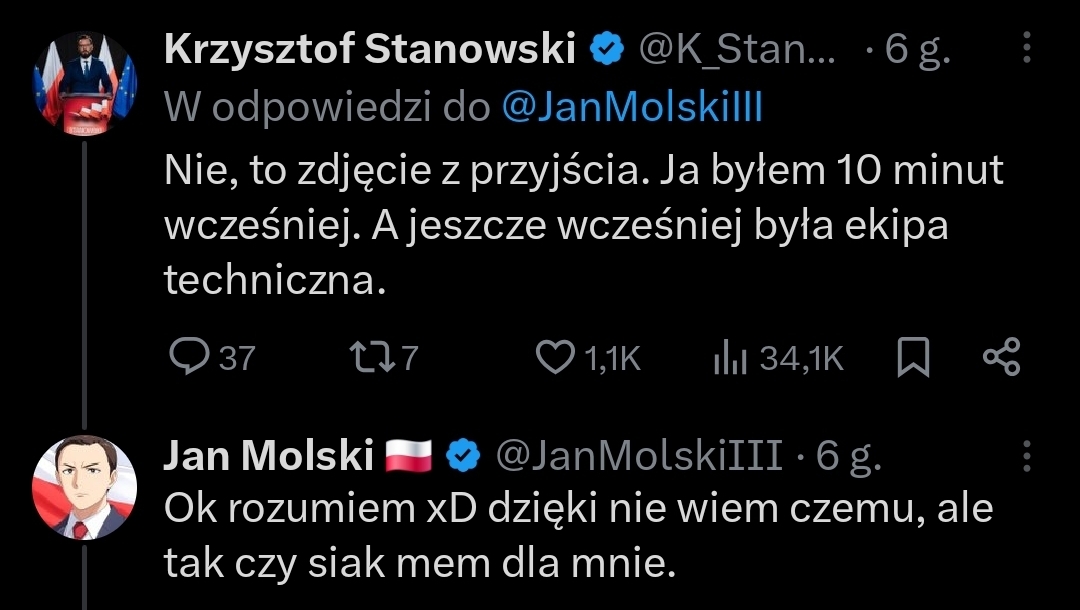The image size is (1080, 610).
Task: Reply to Krzysztof Stanowski's tweet
Action: [x=187, y=358]
